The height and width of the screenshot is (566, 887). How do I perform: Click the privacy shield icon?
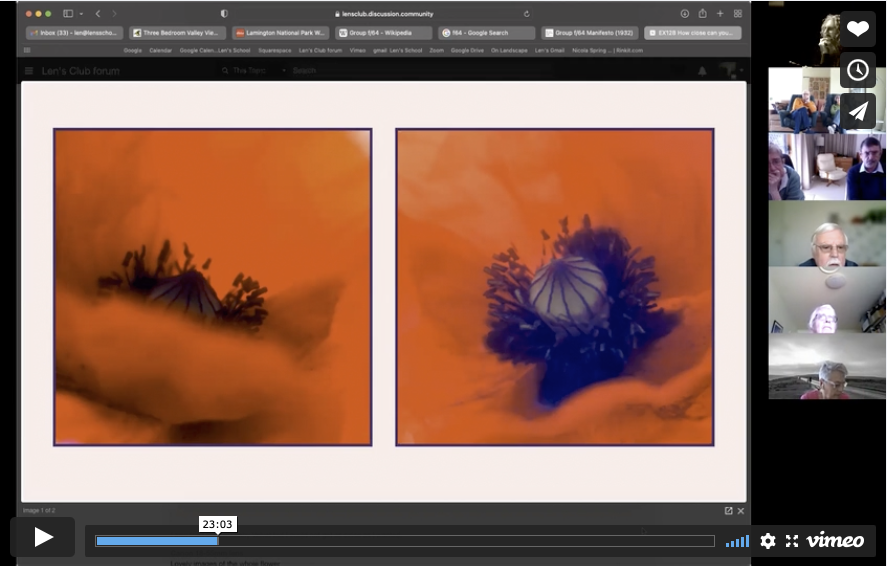[224, 14]
